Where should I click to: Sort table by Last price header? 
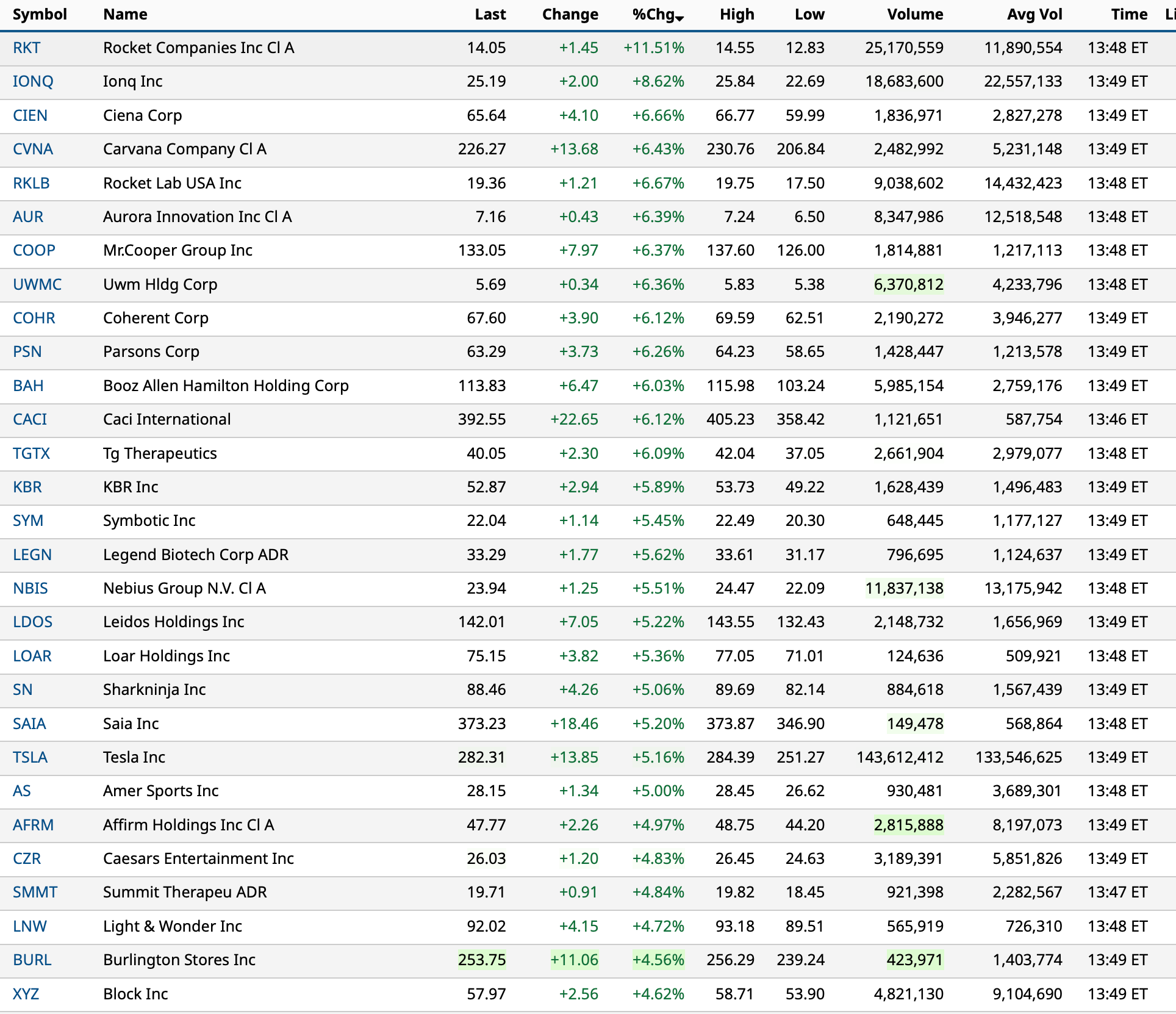(x=490, y=15)
